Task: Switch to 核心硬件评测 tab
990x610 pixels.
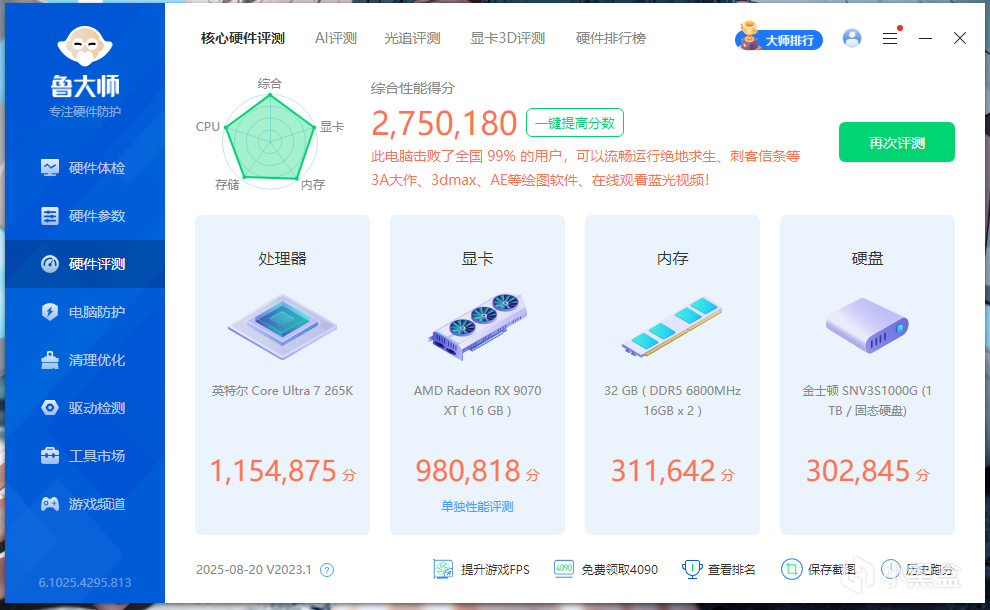Action: [242, 39]
